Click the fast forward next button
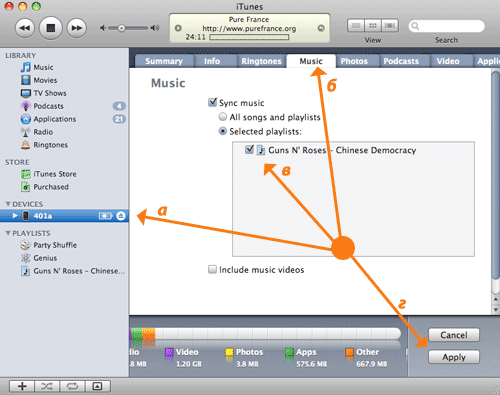 77,28
